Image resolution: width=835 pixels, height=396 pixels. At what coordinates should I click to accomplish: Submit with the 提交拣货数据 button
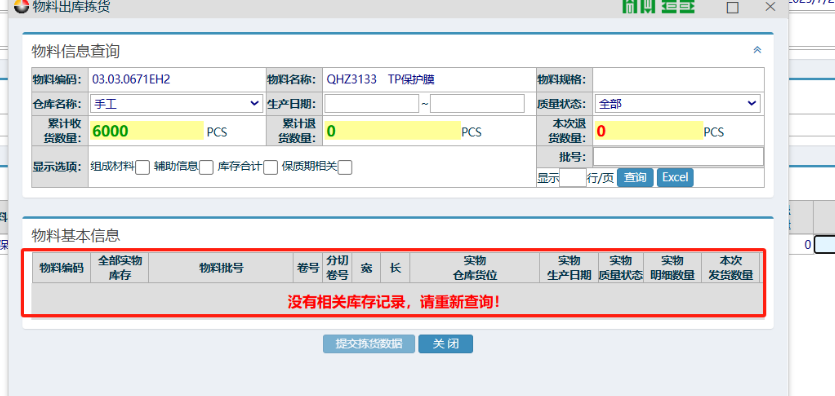pos(369,344)
